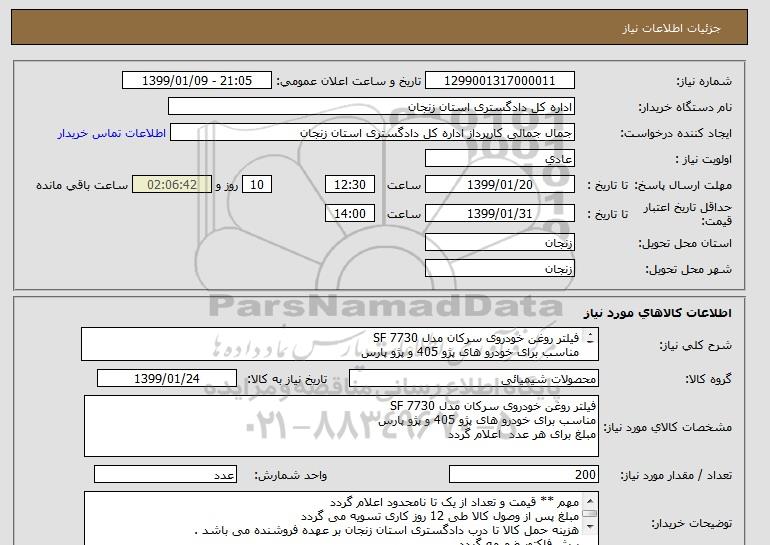Screen dimensions: 770x545
Task: Click the label شهر محل تحویل
Action: pyautogui.click(x=688, y=270)
